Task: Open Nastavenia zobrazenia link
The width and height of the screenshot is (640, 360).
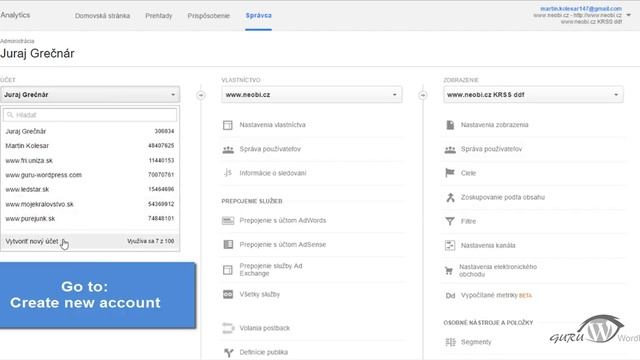Action: tap(495, 125)
